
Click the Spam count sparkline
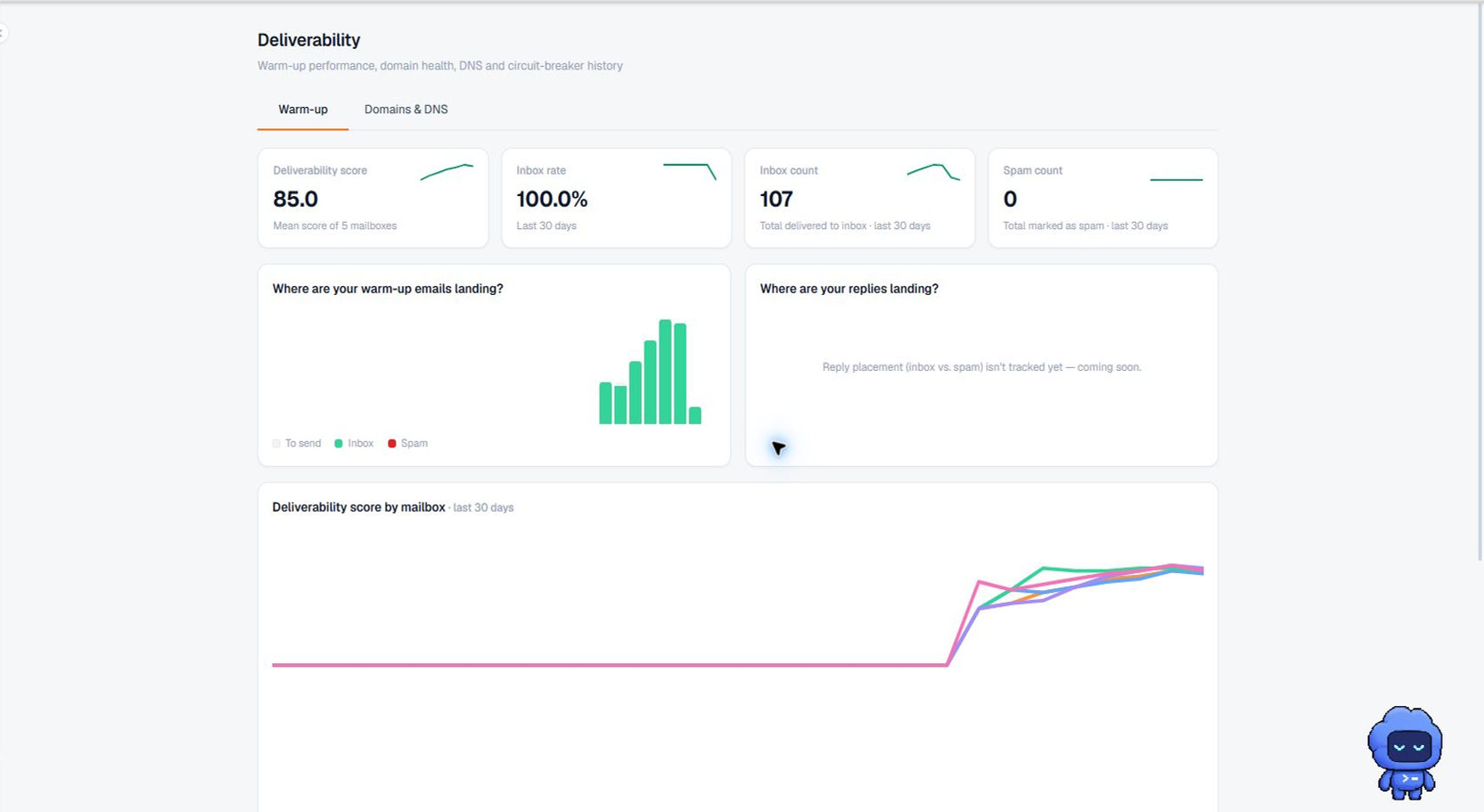point(1177,179)
